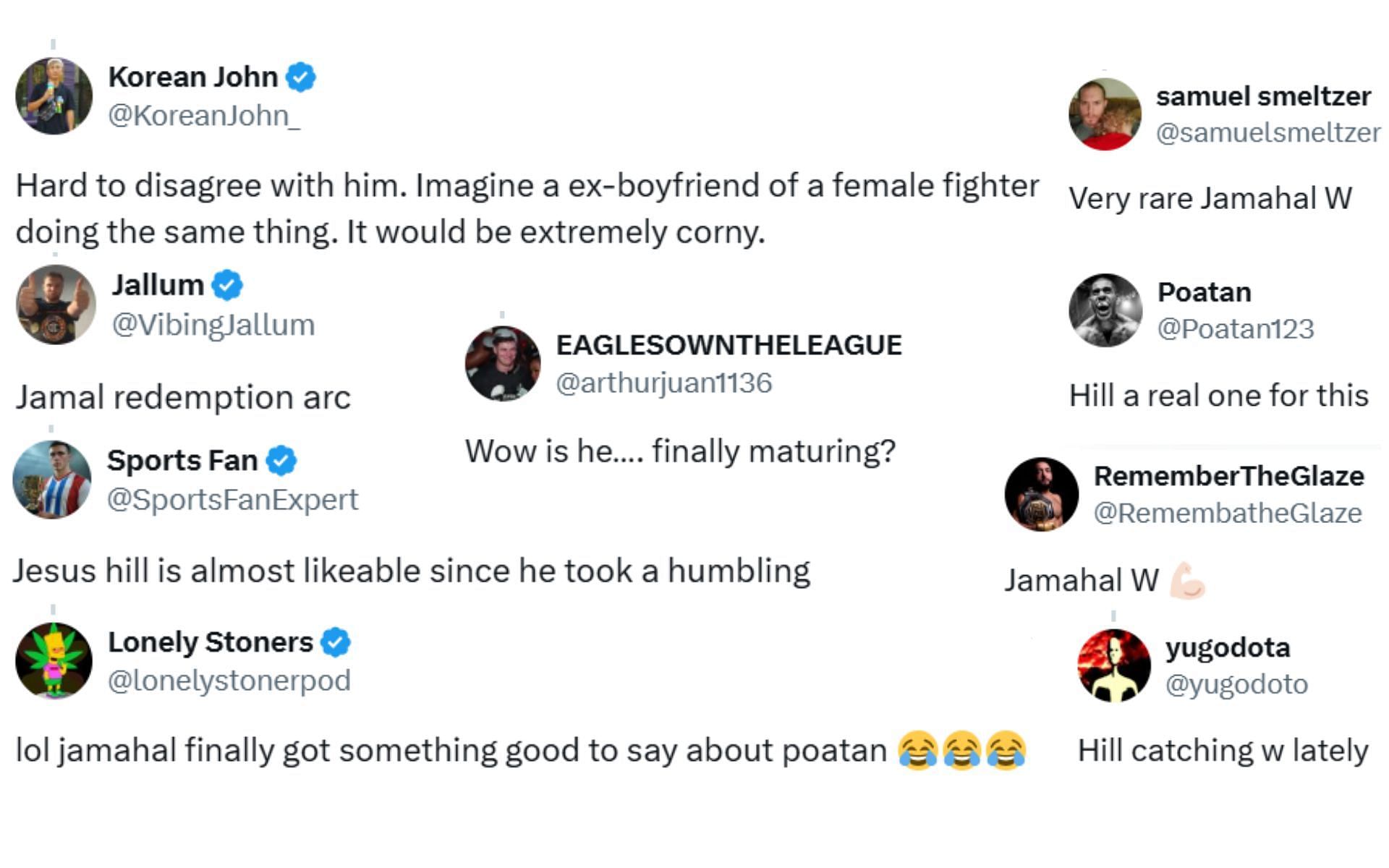Screen dimensions: 1389x868
Task: Click the verified badge beside Korean John
Action: coord(300,77)
